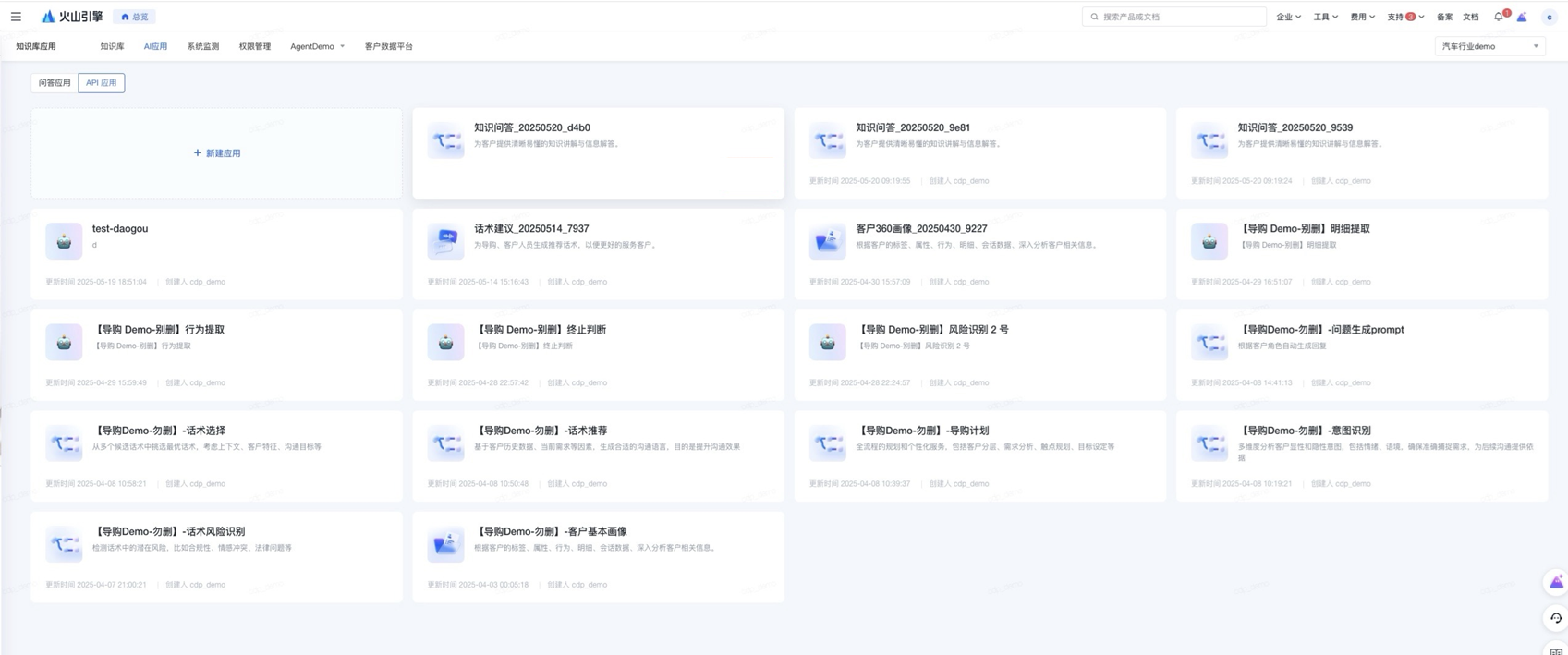This screenshot has height=655, width=1568.
Task: Open the user avatar 'c' menu
Action: point(1550,17)
